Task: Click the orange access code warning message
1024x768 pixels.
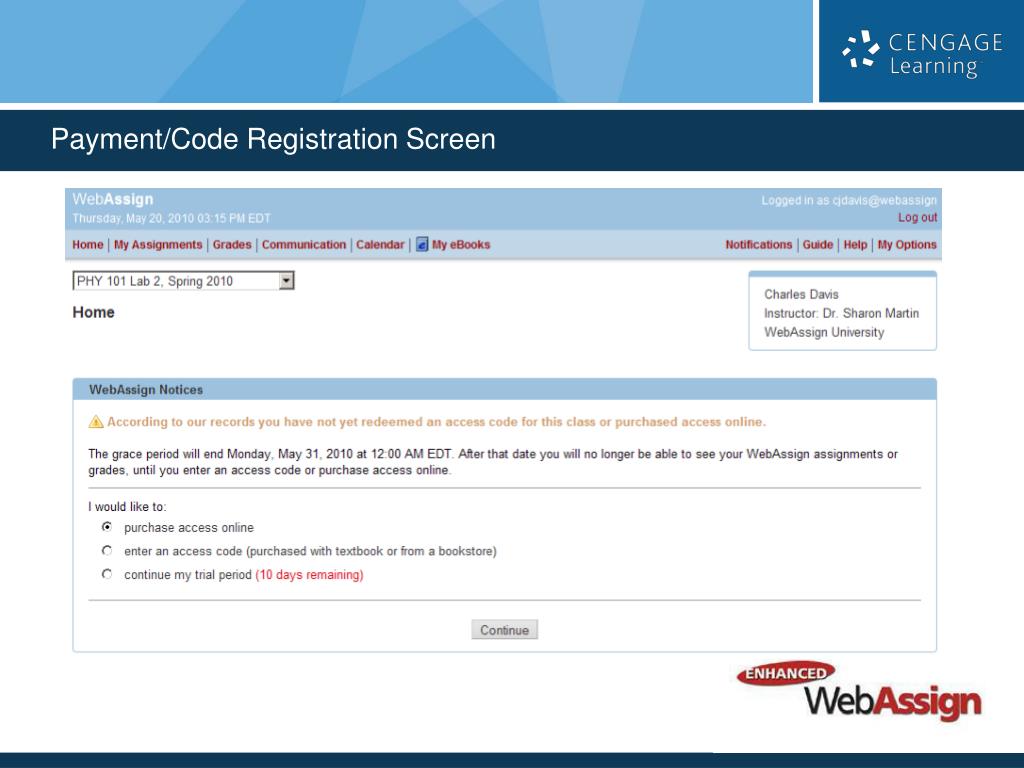Action: click(436, 422)
